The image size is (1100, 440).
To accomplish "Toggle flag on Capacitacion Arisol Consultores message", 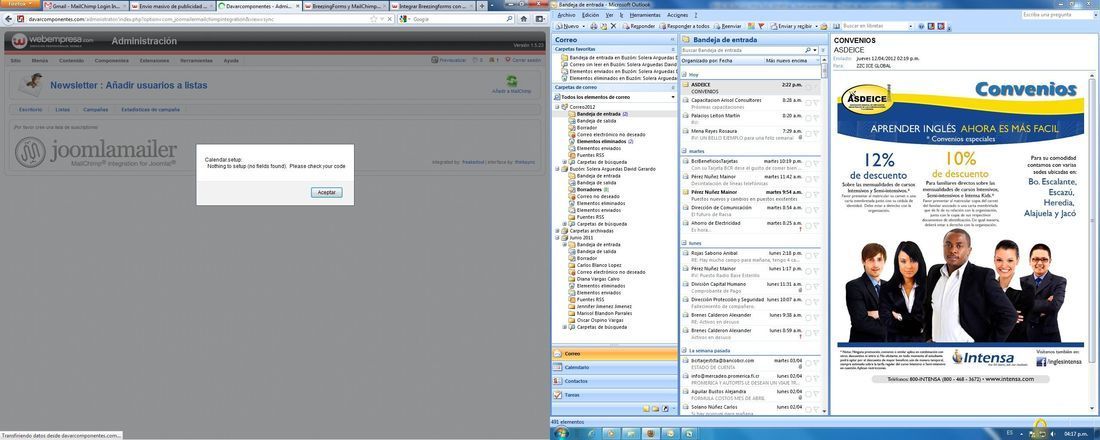I will pos(816,102).
